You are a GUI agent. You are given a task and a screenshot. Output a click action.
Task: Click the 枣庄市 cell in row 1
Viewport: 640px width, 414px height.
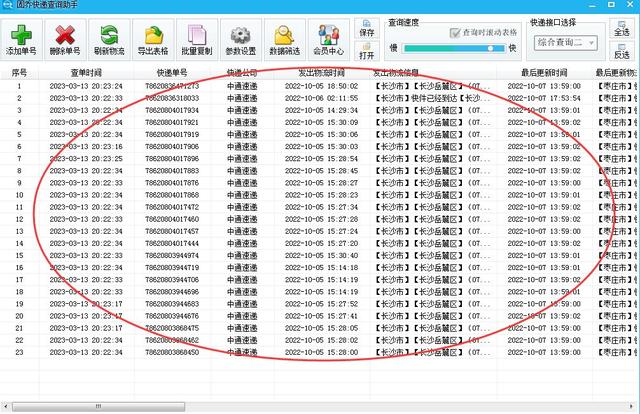[617, 86]
